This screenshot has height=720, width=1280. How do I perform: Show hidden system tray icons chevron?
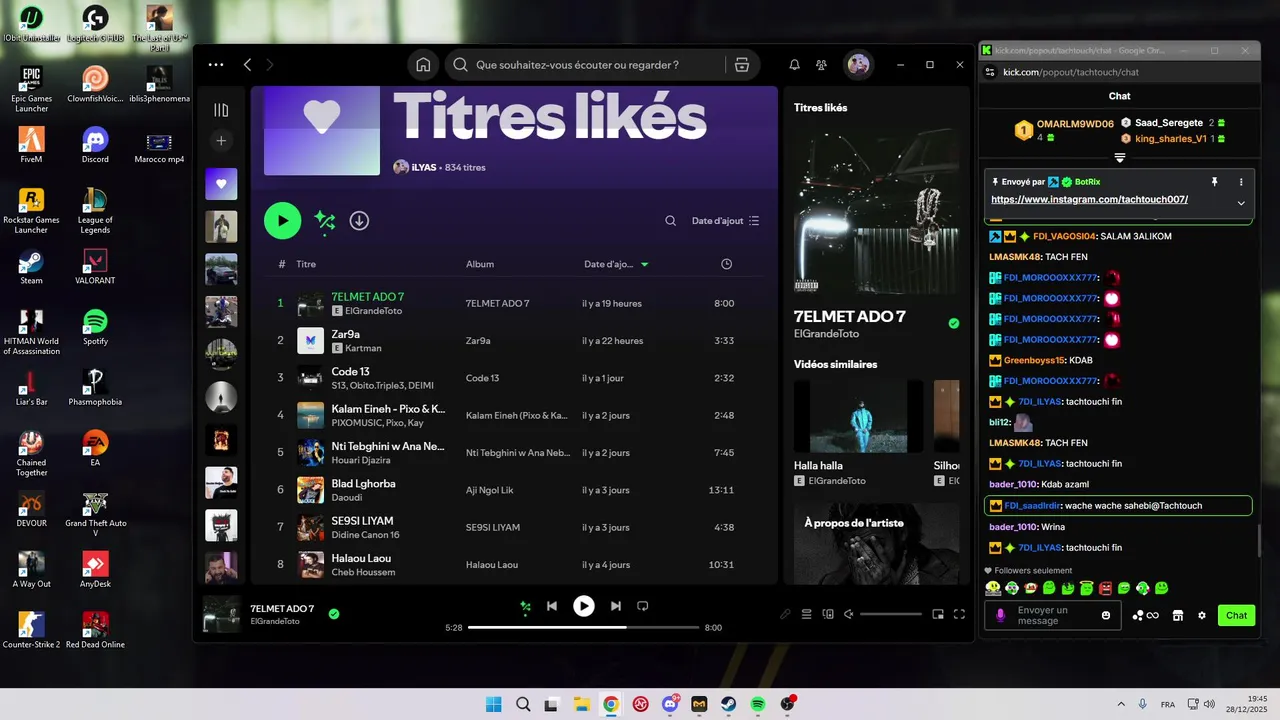pyautogui.click(x=1119, y=704)
